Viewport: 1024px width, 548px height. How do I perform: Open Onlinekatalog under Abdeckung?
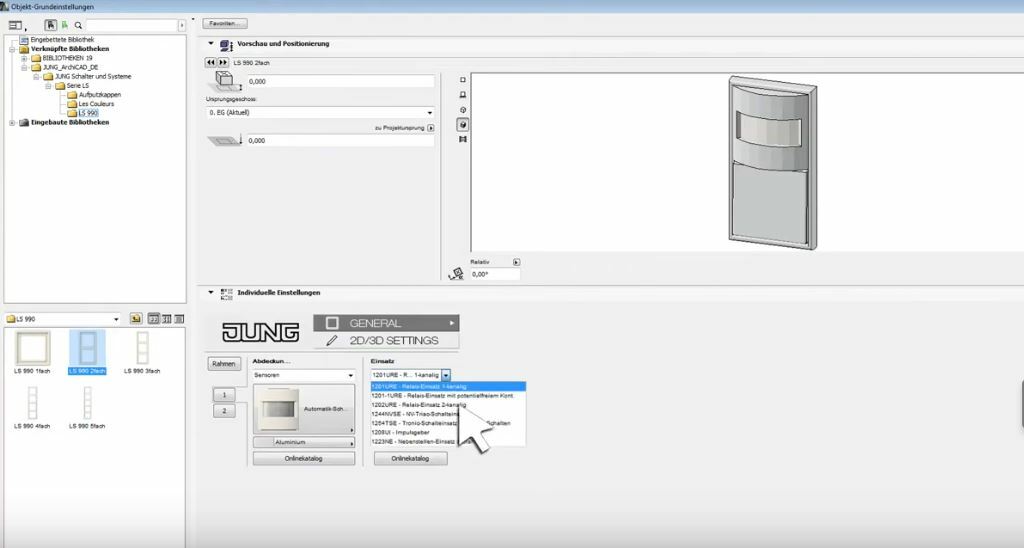(x=304, y=459)
